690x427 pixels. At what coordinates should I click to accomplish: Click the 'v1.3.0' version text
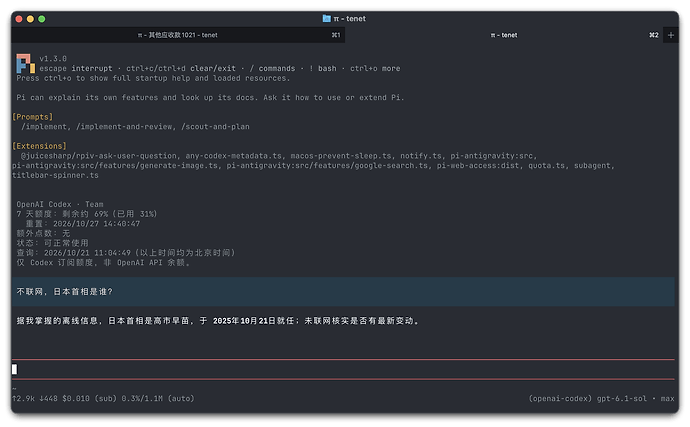click(x=53, y=59)
